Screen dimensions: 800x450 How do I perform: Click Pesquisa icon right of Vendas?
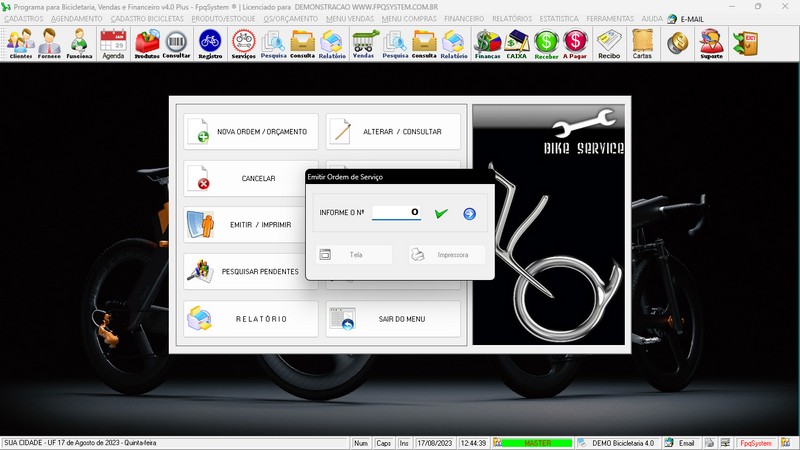pyautogui.click(x=395, y=44)
